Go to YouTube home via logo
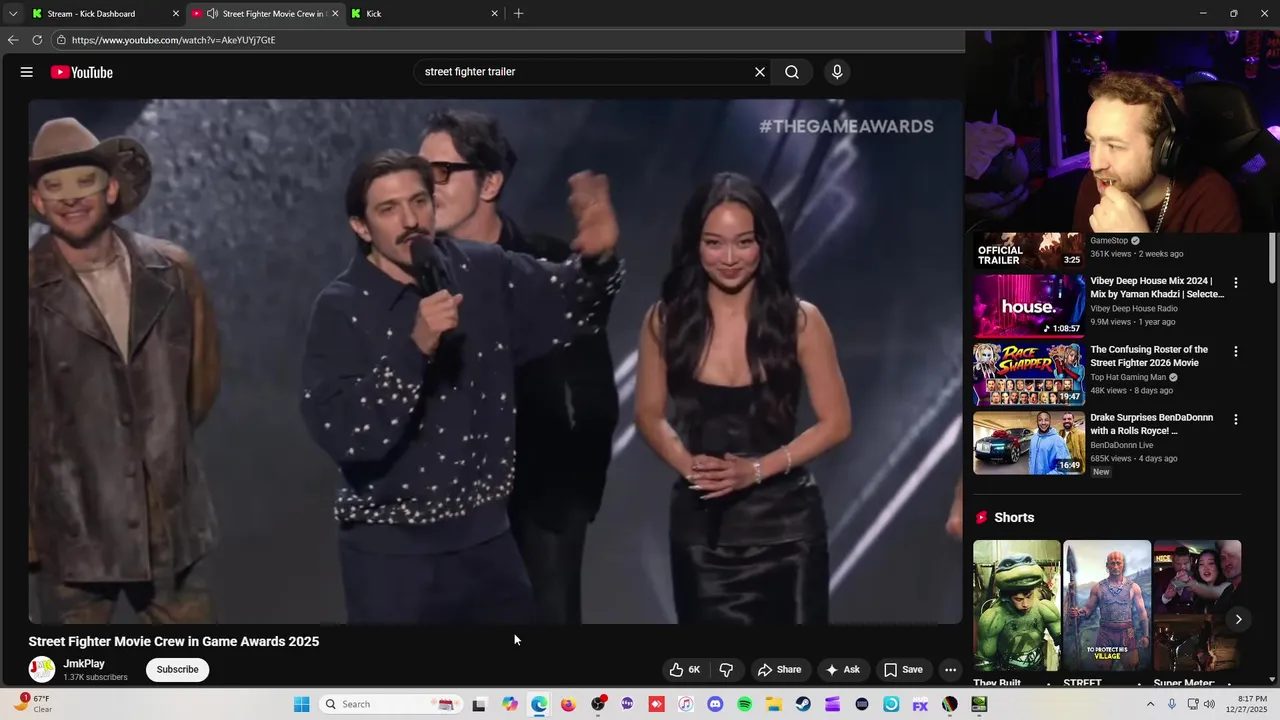Screen dimensions: 1280x720 (82, 72)
